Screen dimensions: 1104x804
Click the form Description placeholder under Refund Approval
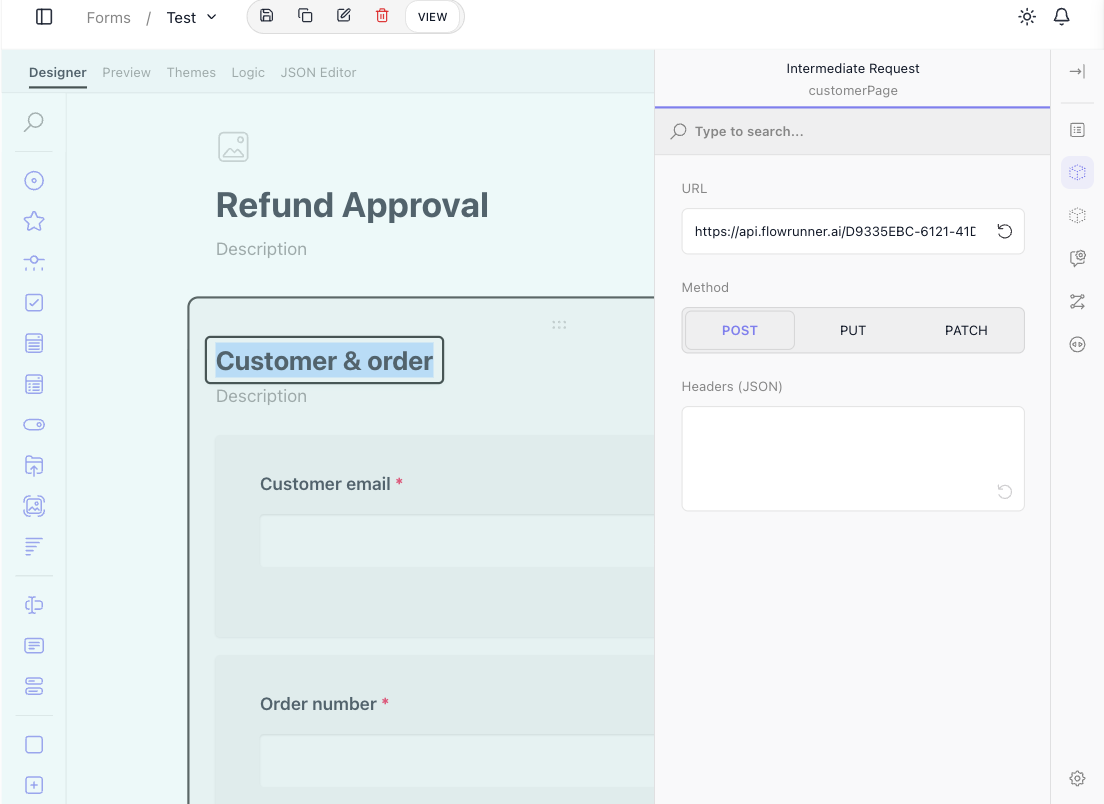(261, 249)
